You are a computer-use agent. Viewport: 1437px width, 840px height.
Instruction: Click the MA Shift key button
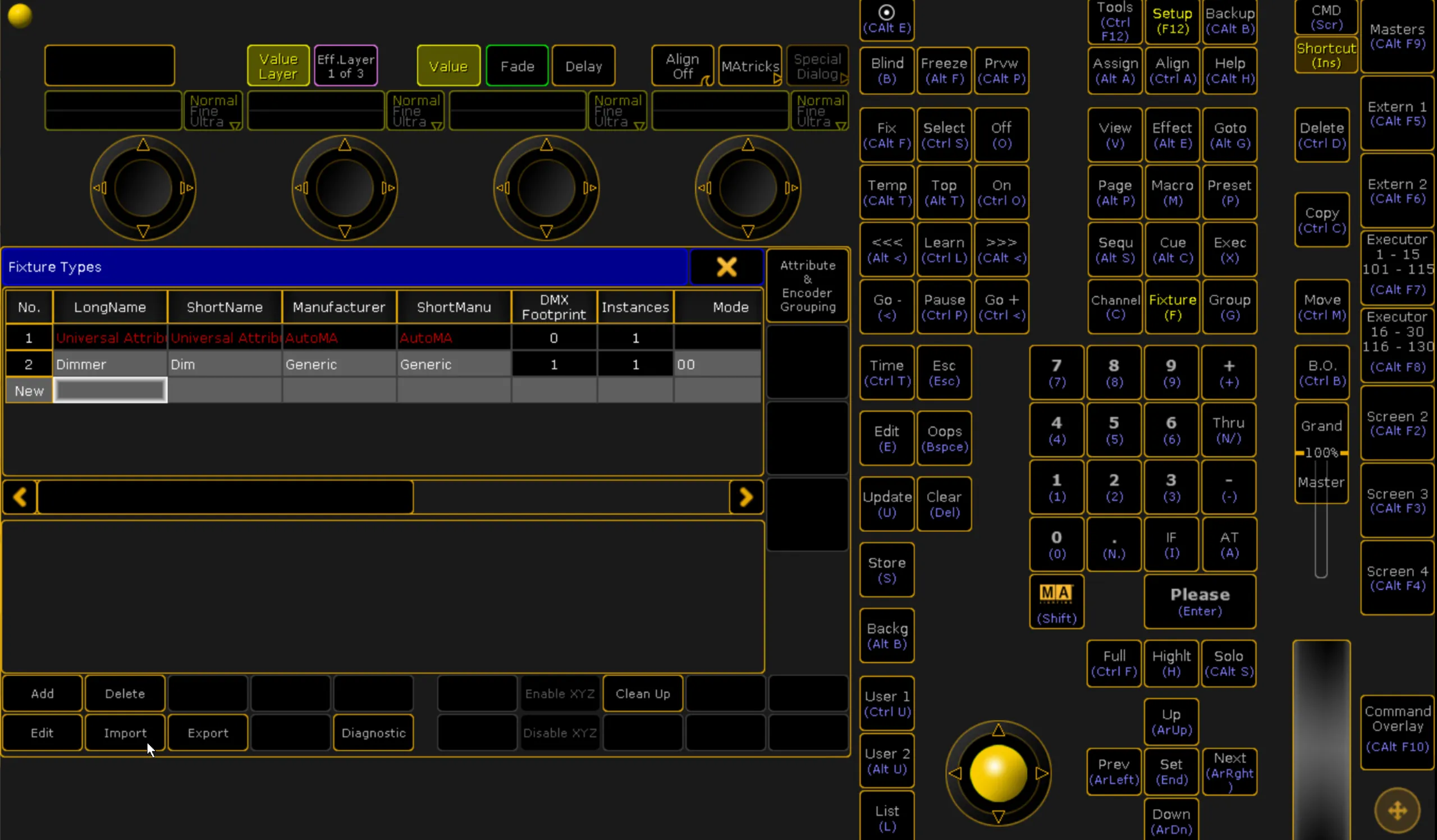point(1056,602)
